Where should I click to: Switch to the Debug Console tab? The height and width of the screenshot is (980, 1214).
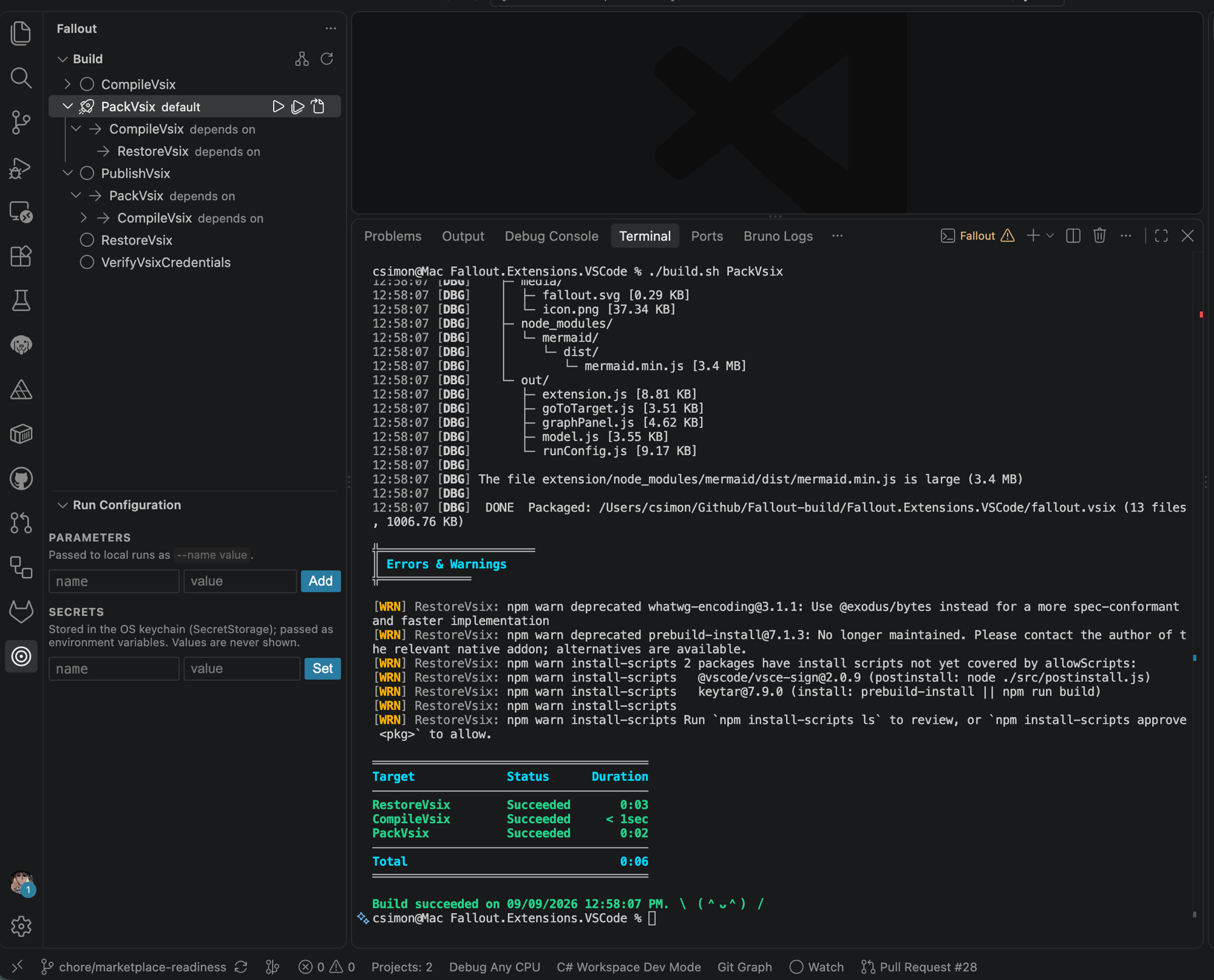551,236
